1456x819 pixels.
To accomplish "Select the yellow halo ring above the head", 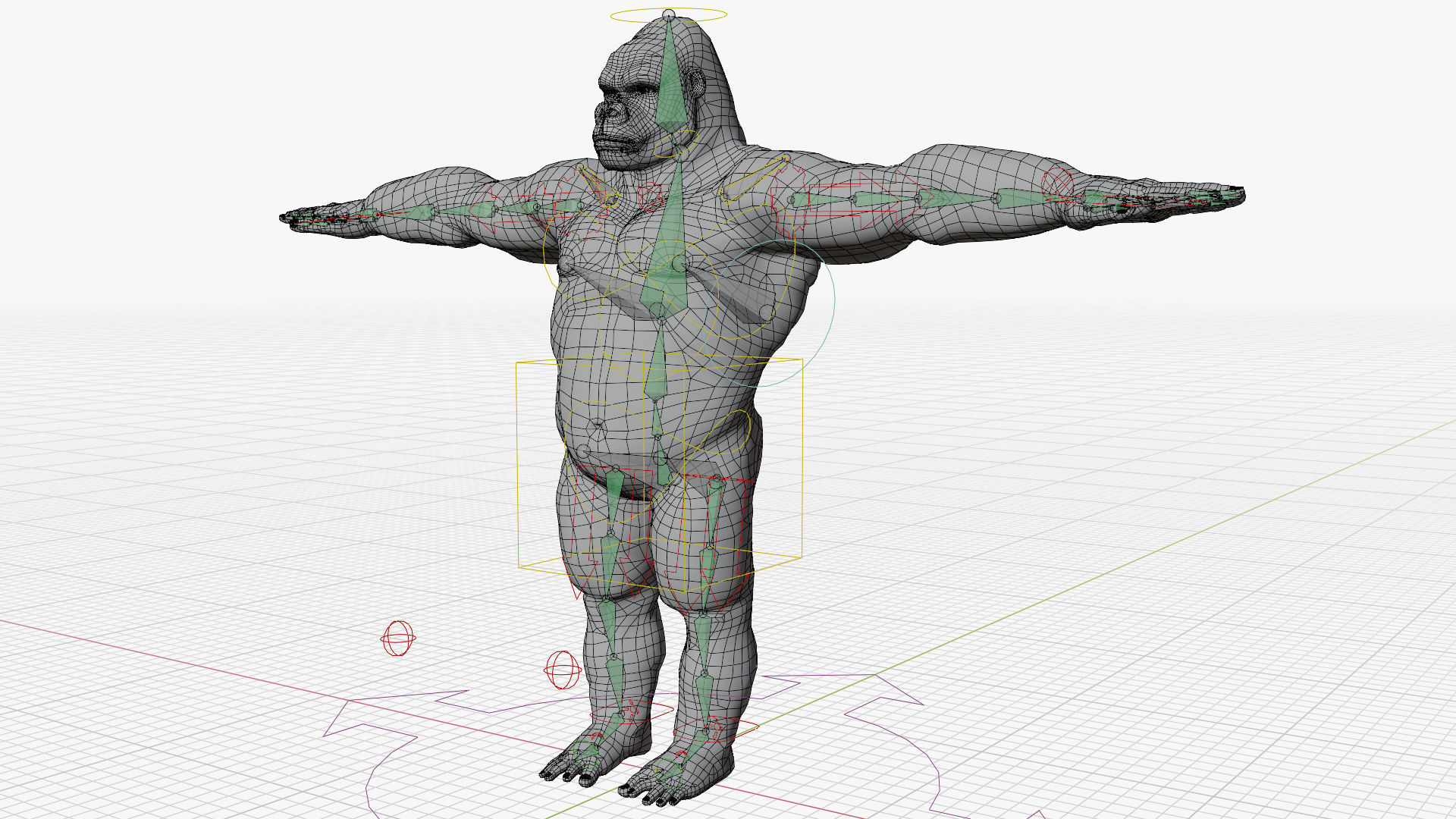I will 668,14.
